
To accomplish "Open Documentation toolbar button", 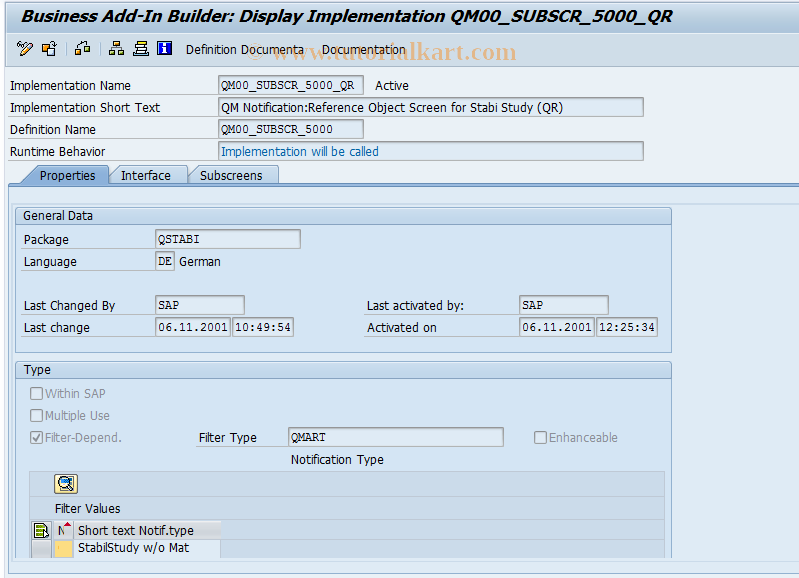I will (364, 49).
